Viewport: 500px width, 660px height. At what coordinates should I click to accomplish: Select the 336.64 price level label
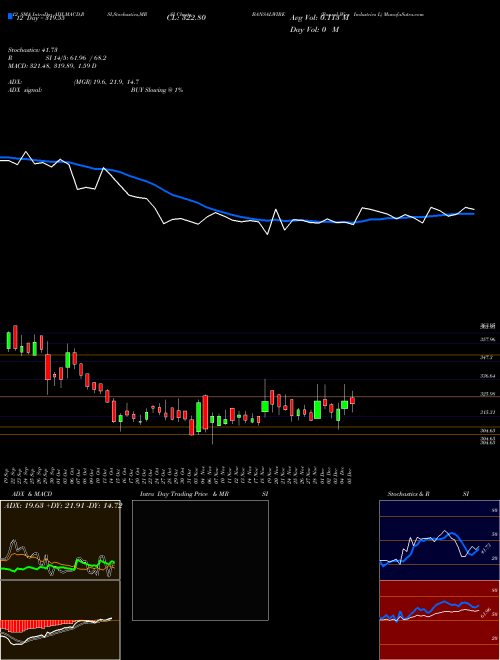tap(487, 375)
